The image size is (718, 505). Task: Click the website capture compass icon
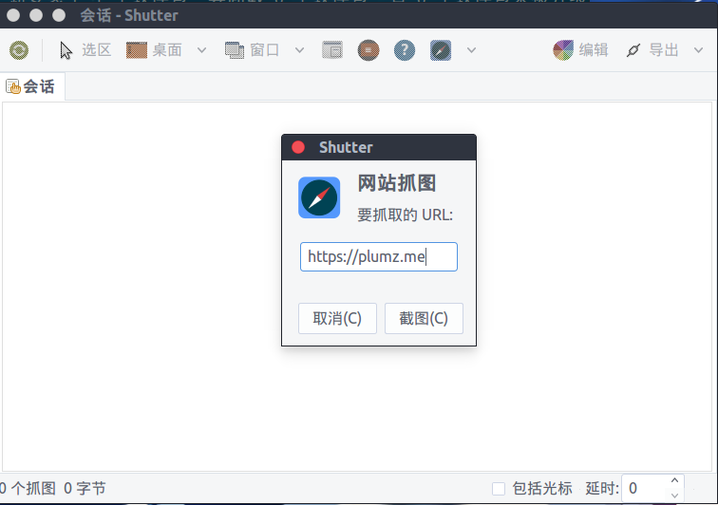click(441, 50)
